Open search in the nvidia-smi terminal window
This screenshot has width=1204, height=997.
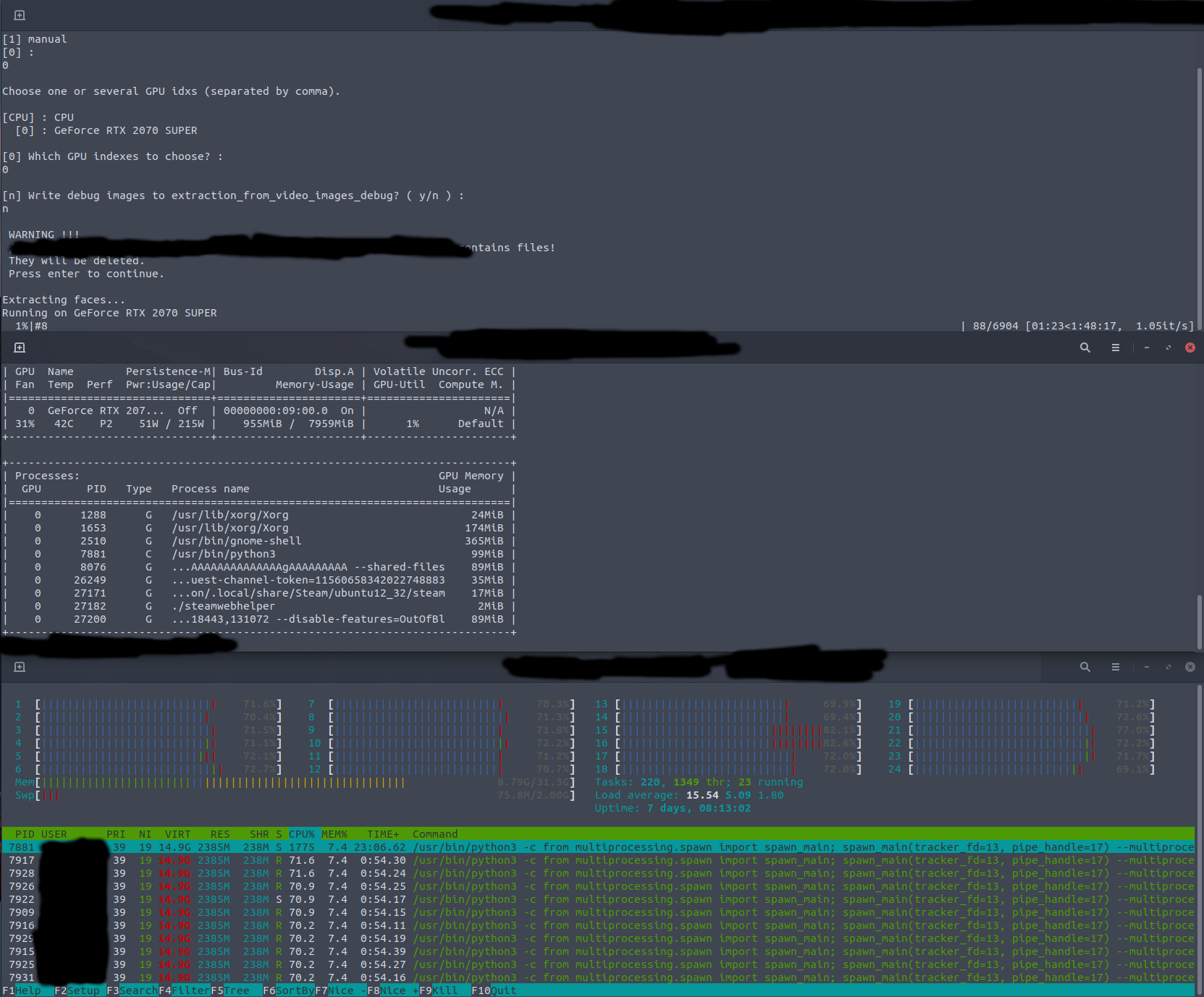(1085, 348)
